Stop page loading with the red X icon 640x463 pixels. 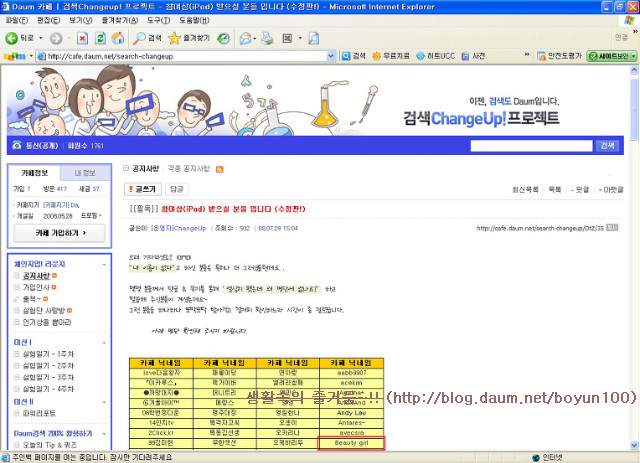tap(82, 38)
